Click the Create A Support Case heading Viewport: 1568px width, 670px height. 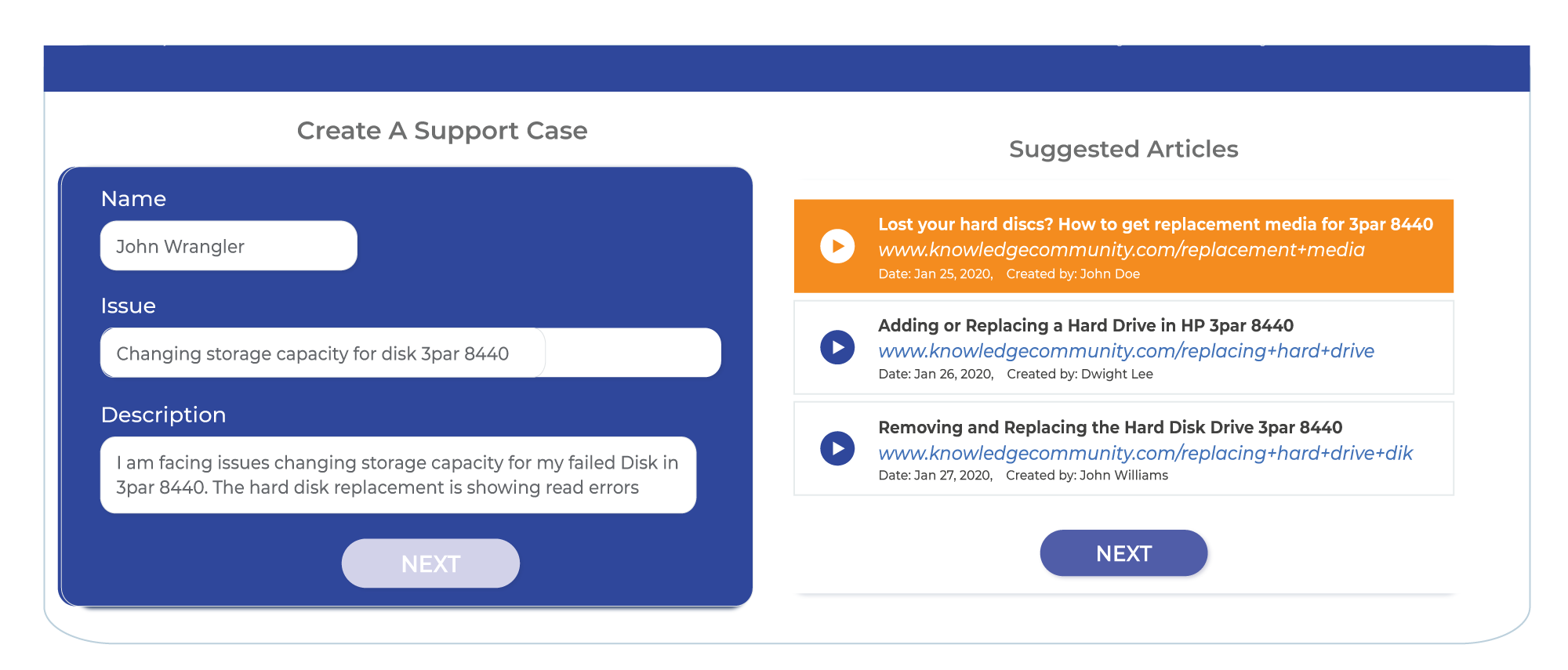442,131
